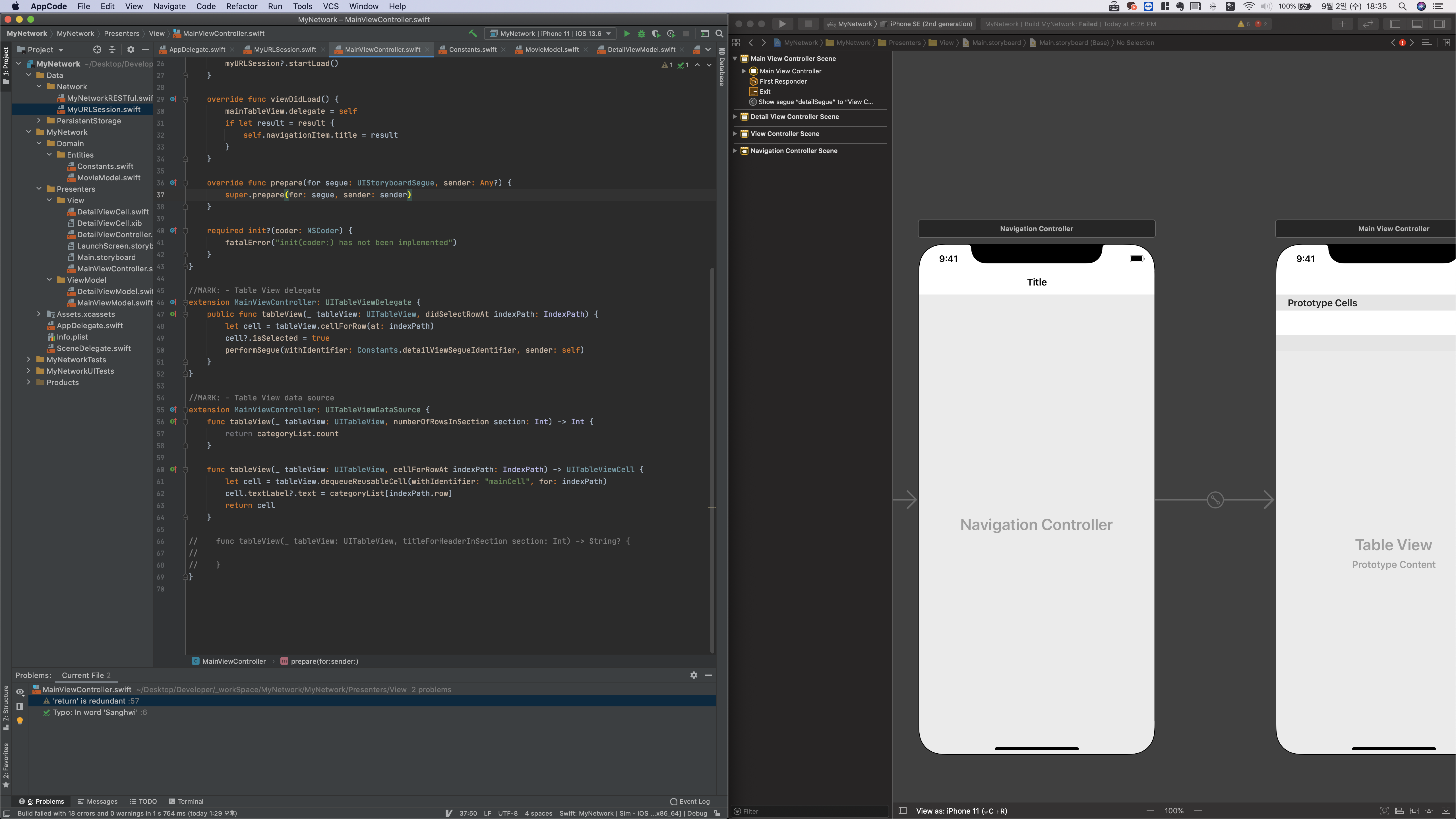
Task: Zoom out storyboard canvas minus icon
Action: 1150,810
